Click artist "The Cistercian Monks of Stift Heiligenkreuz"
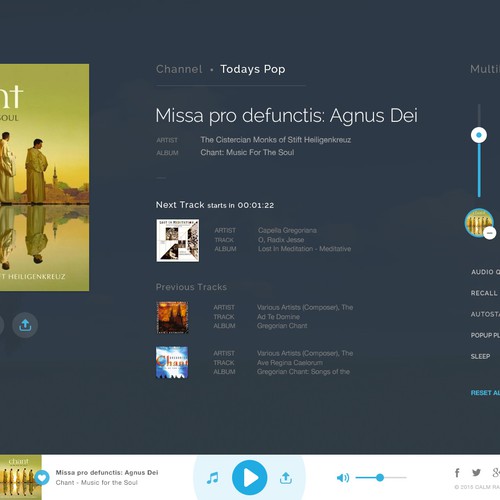500x500 pixels. [276, 140]
